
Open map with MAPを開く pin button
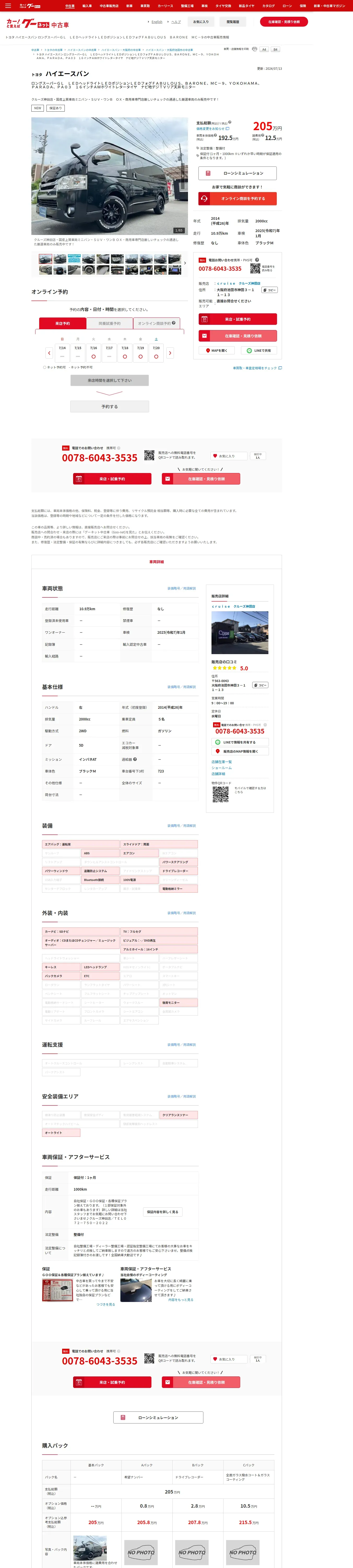(216, 351)
